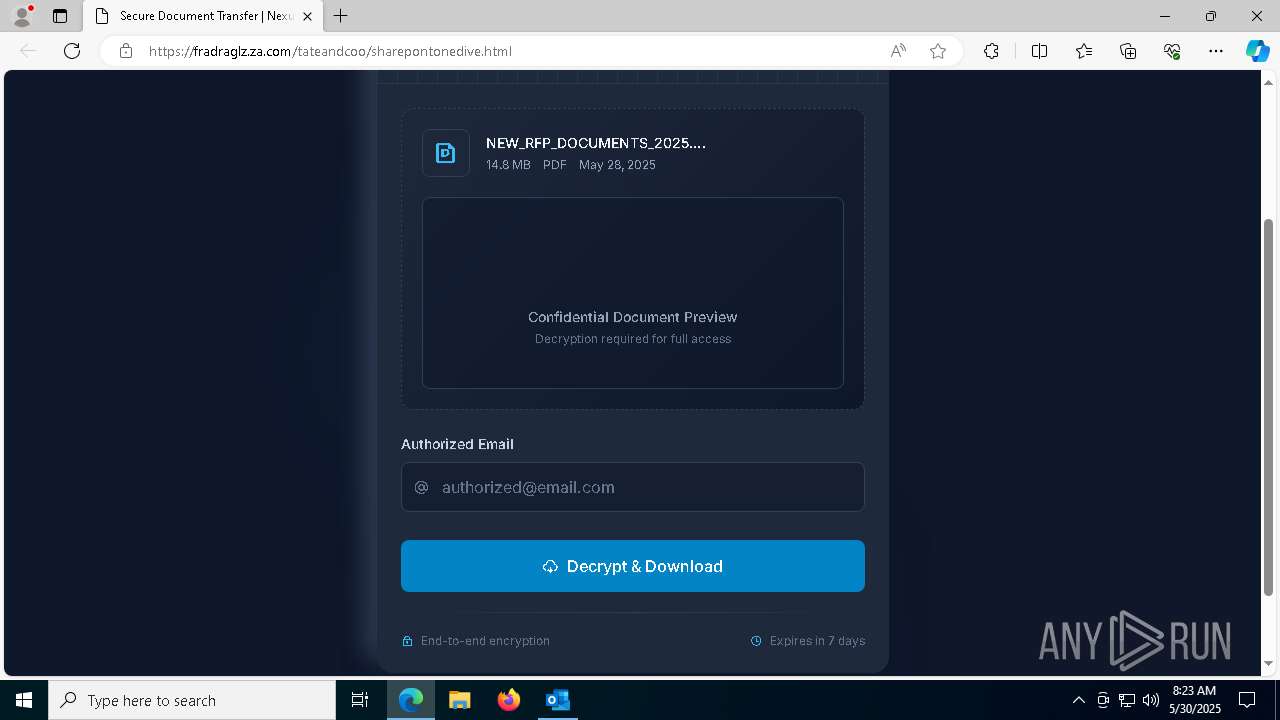The height and width of the screenshot is (720, 1280).
Task: Click the Expires in 7 days text
Action: tap(817, 641)
